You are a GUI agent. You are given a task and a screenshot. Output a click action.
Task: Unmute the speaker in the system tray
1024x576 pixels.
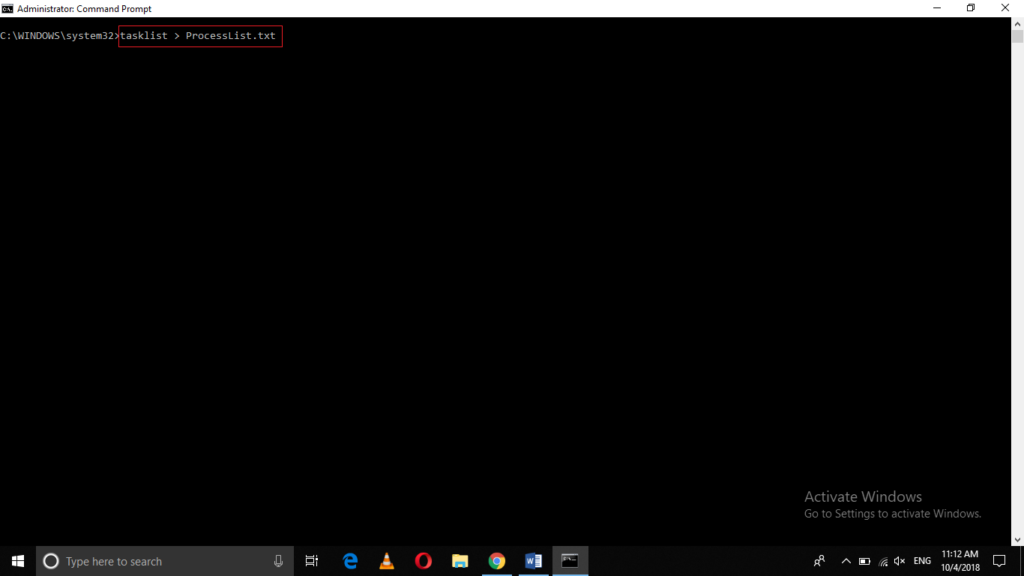point(898,561)
